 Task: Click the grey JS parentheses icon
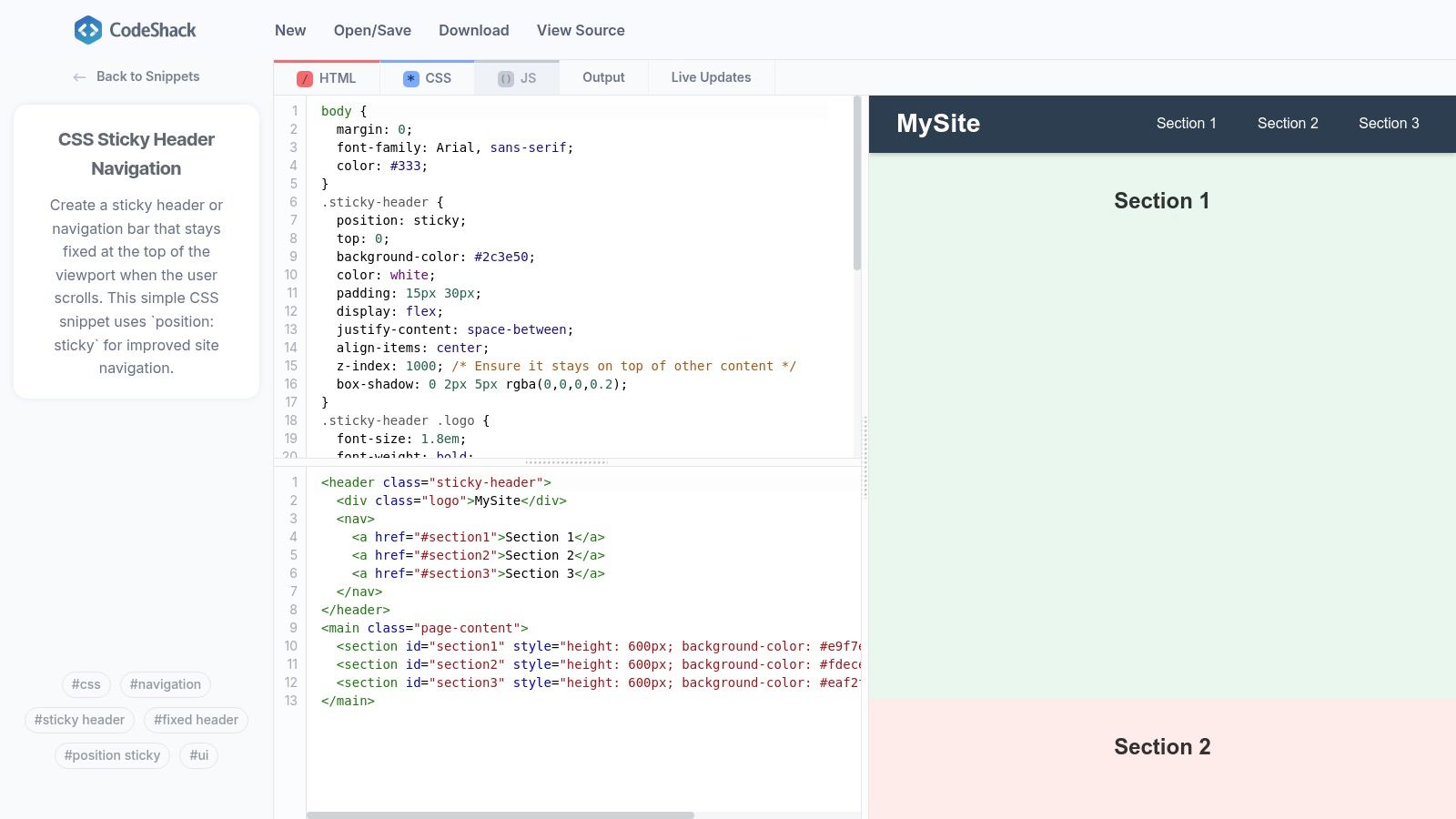point(506,79)
